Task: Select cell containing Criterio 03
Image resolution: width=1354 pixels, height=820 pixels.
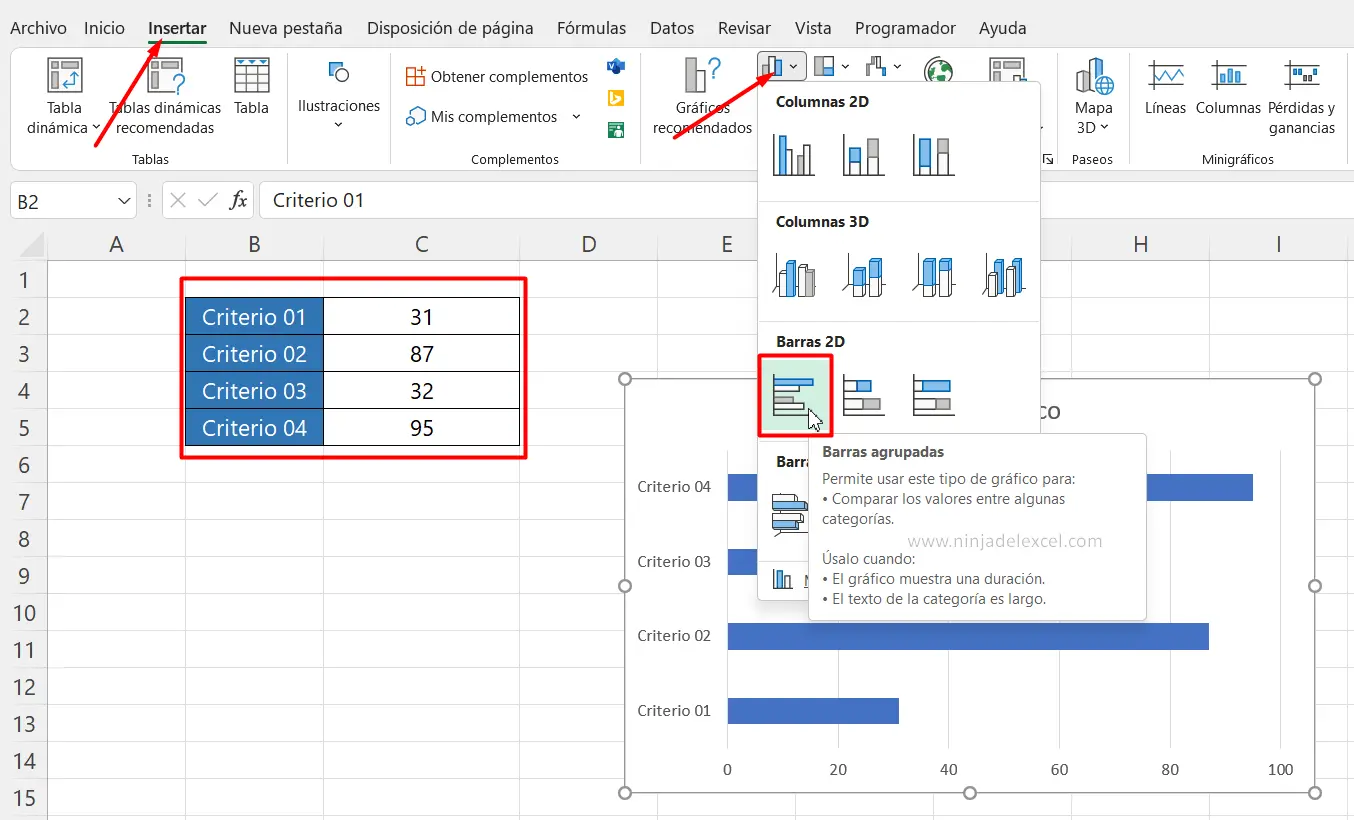Action: 254,391
